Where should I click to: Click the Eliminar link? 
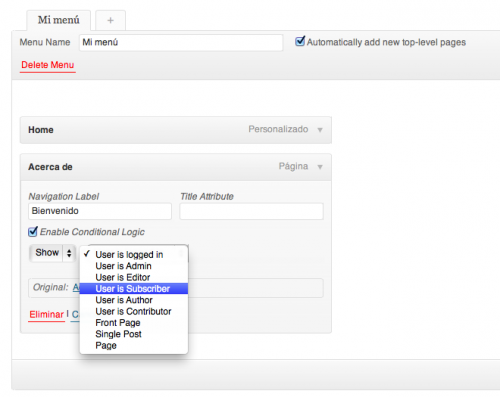click(x=46, y=314)
